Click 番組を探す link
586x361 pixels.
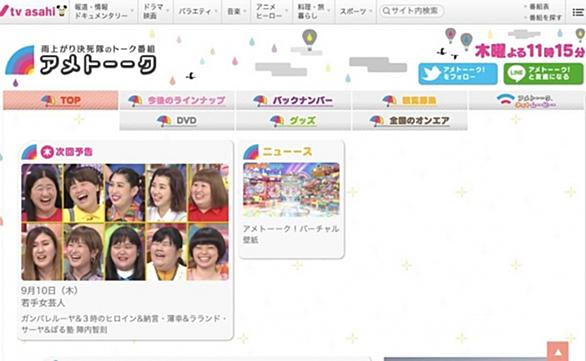tap(545, 17)
